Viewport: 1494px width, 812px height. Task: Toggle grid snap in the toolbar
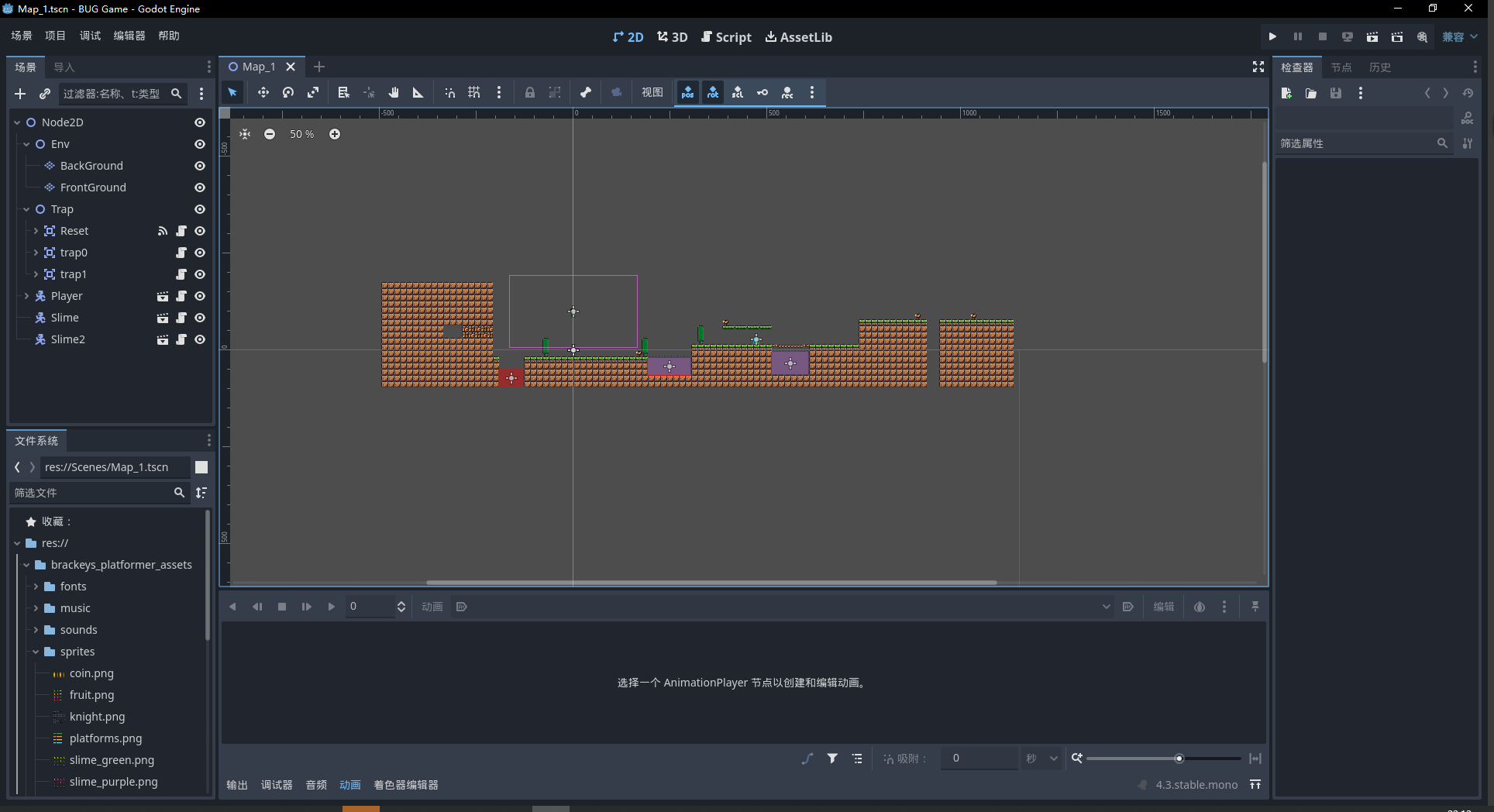coord(474,93)
